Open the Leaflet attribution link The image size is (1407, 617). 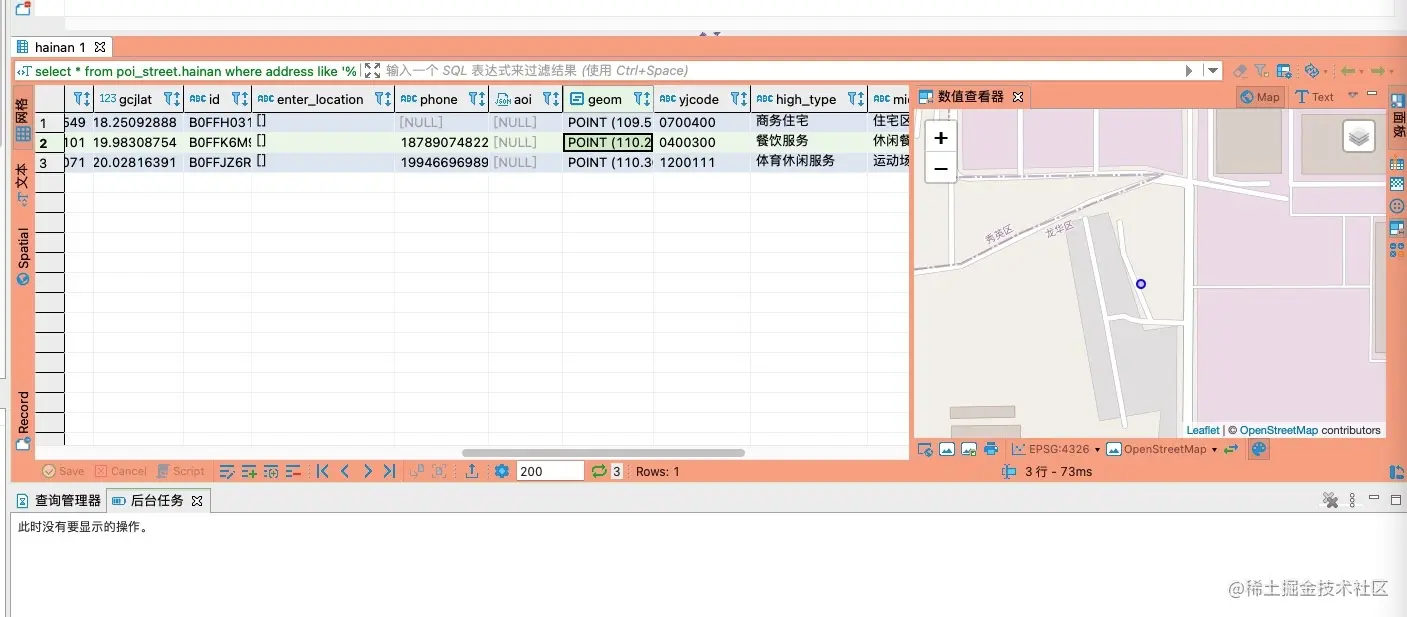(x=1203, y=430)
